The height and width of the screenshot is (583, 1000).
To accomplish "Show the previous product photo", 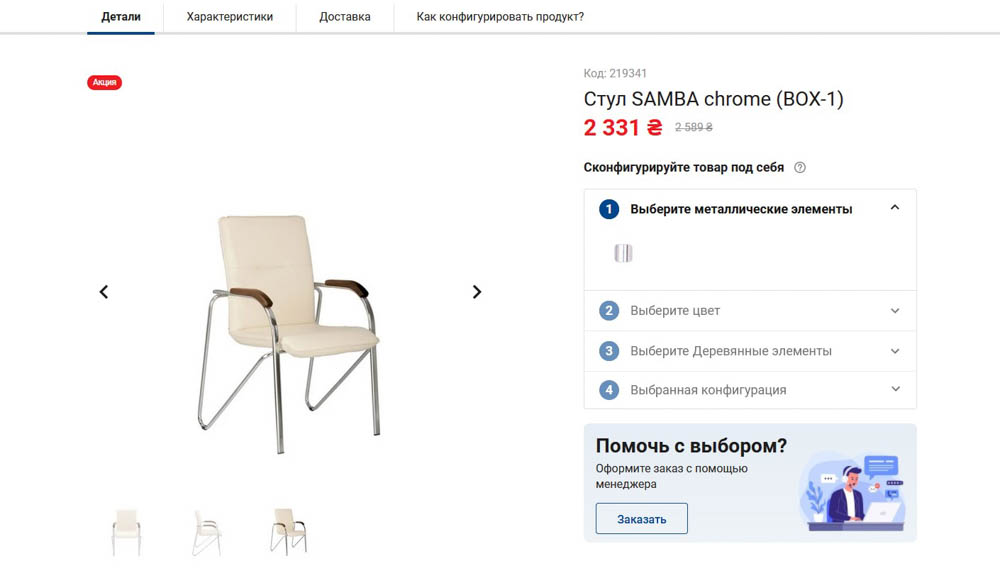I will tap(104, 292).
